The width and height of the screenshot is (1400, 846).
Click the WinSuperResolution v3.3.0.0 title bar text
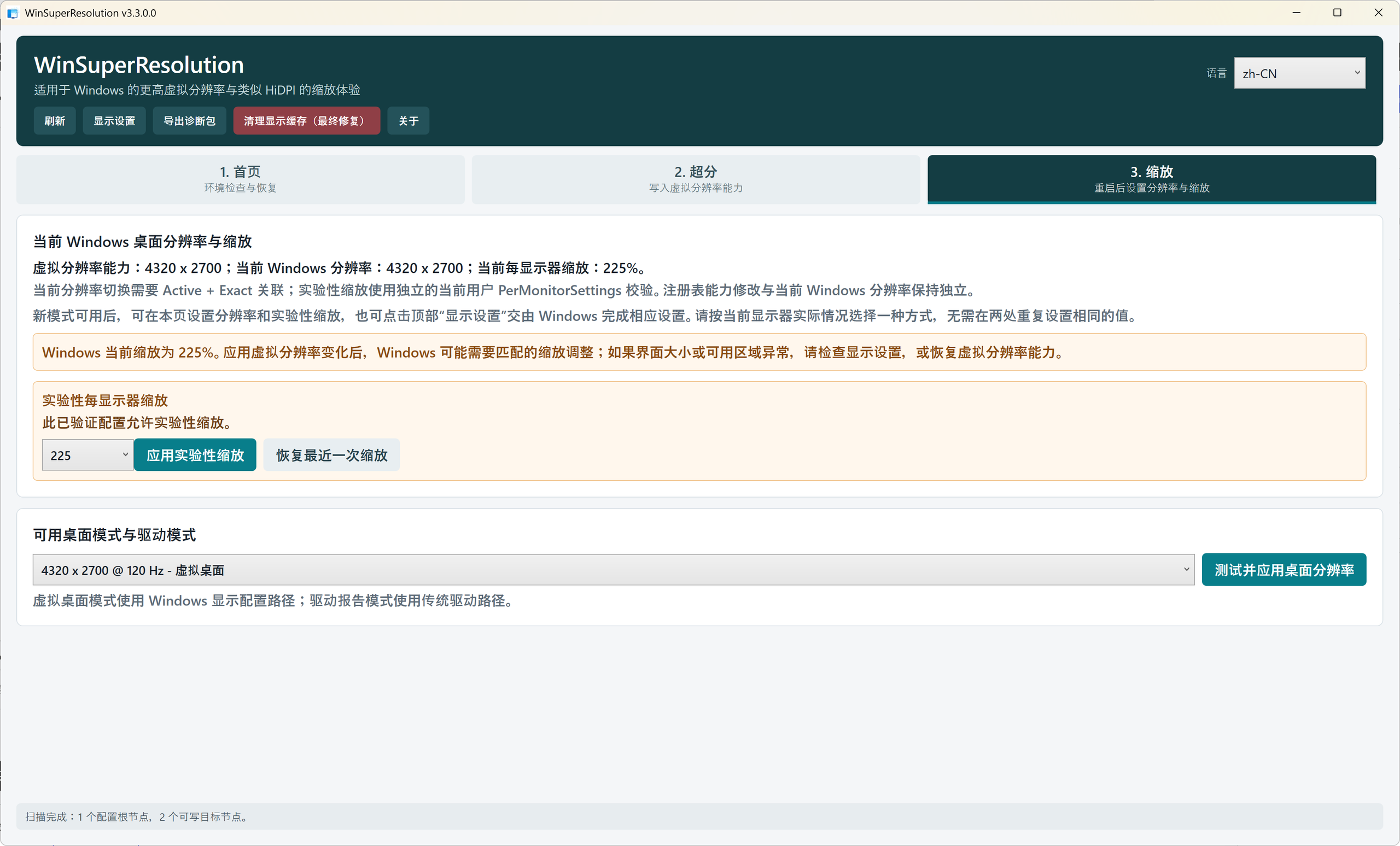click(90, 13)
